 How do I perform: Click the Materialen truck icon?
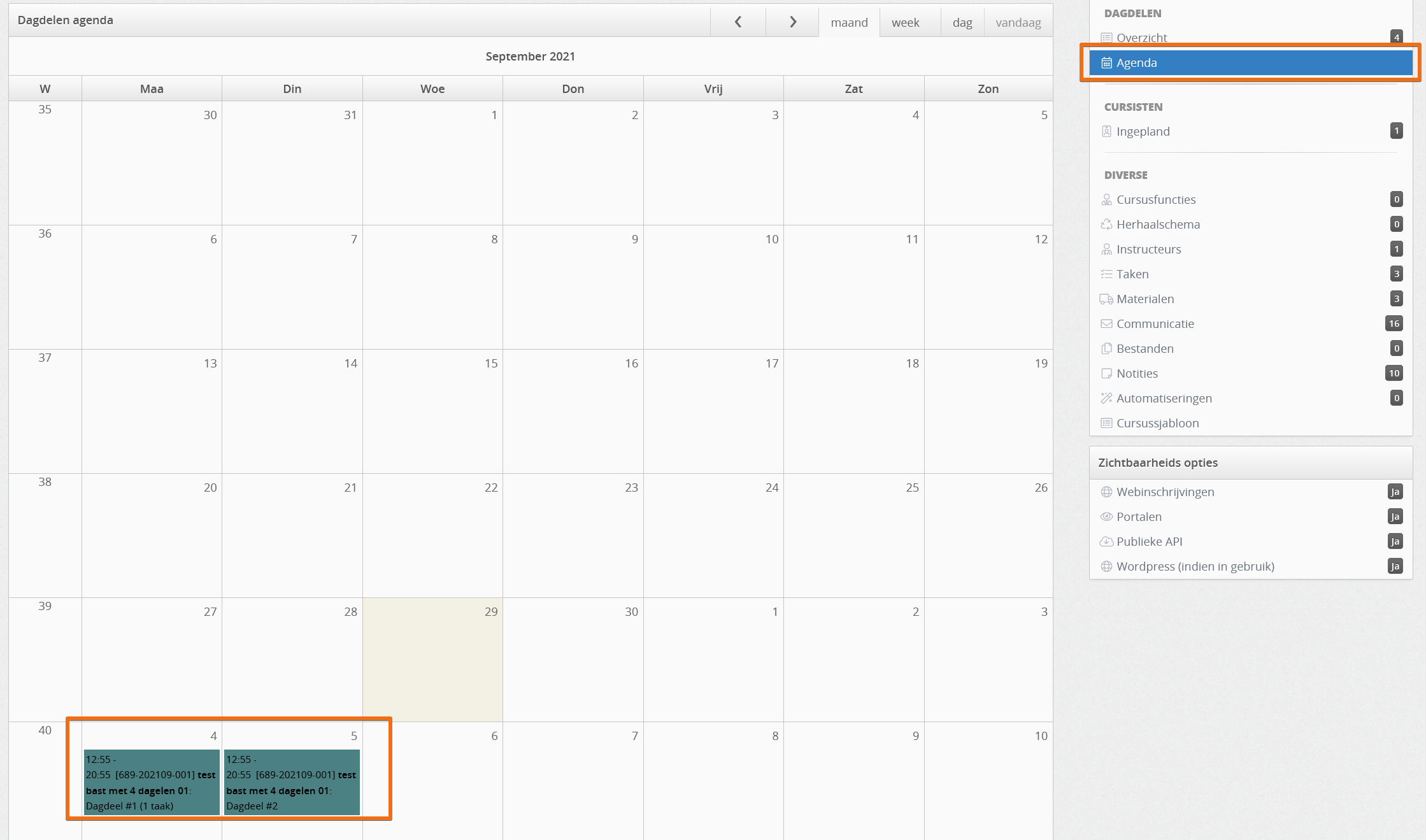(1106, 299)
